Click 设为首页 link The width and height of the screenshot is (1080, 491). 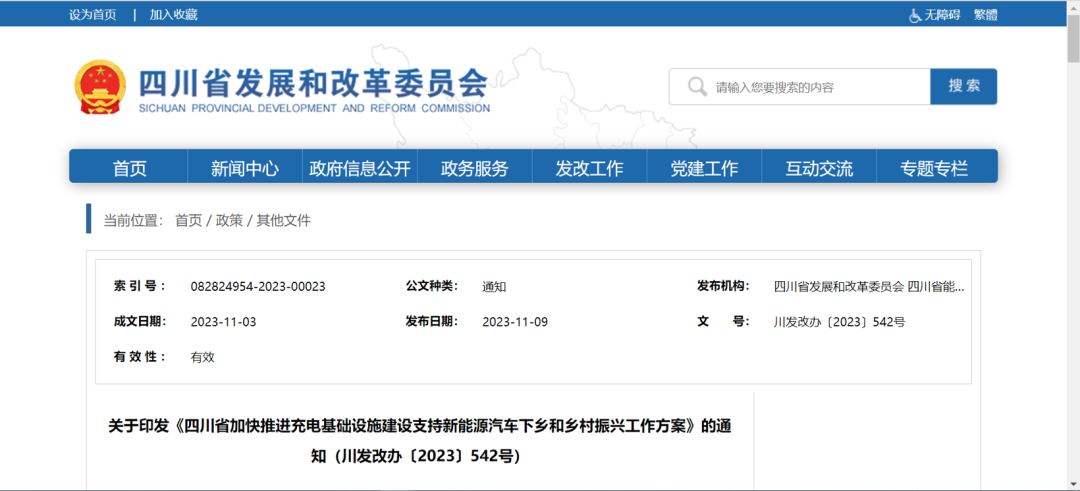click(92, 14)
